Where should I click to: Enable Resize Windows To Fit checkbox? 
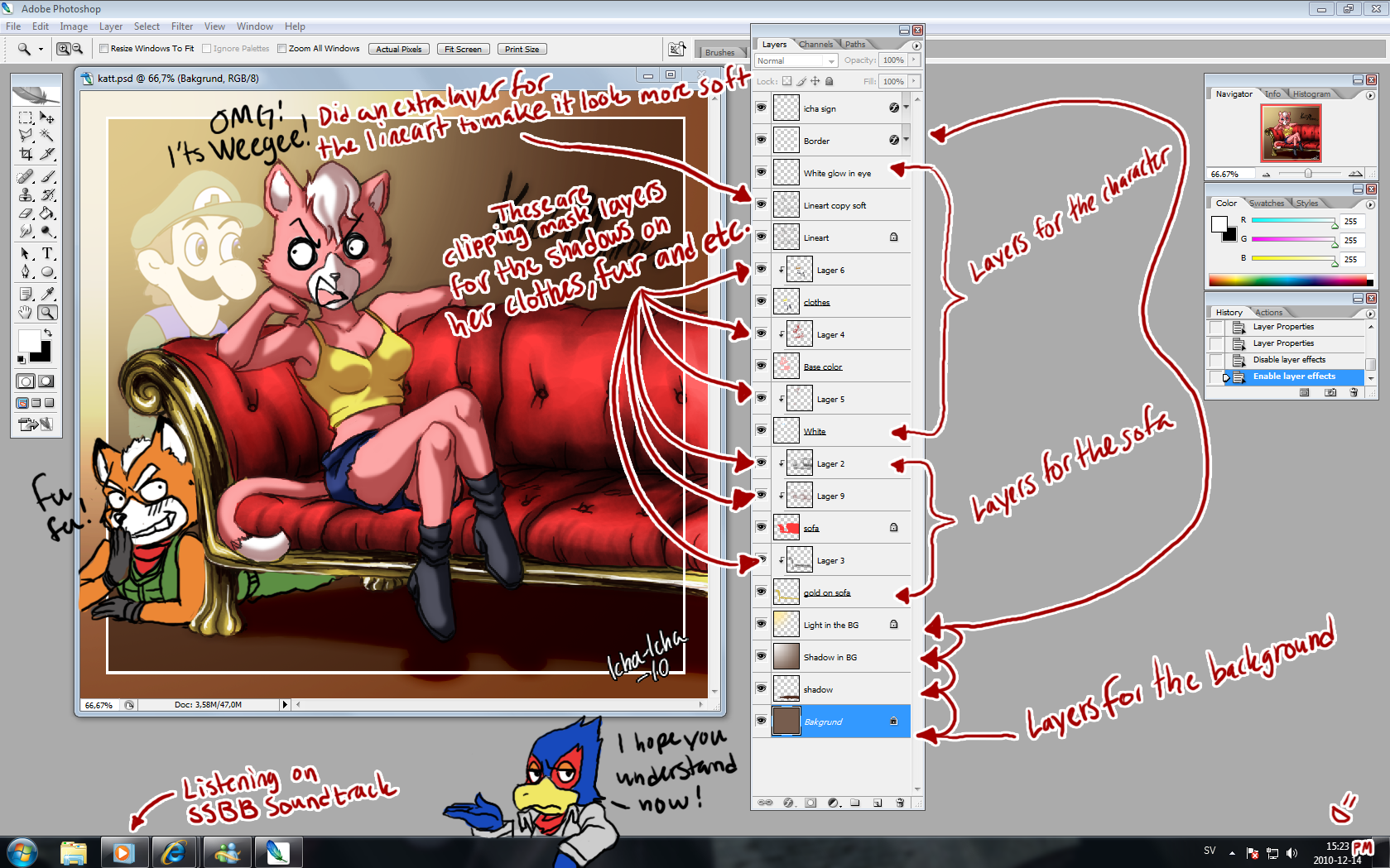tap(104, 49)
